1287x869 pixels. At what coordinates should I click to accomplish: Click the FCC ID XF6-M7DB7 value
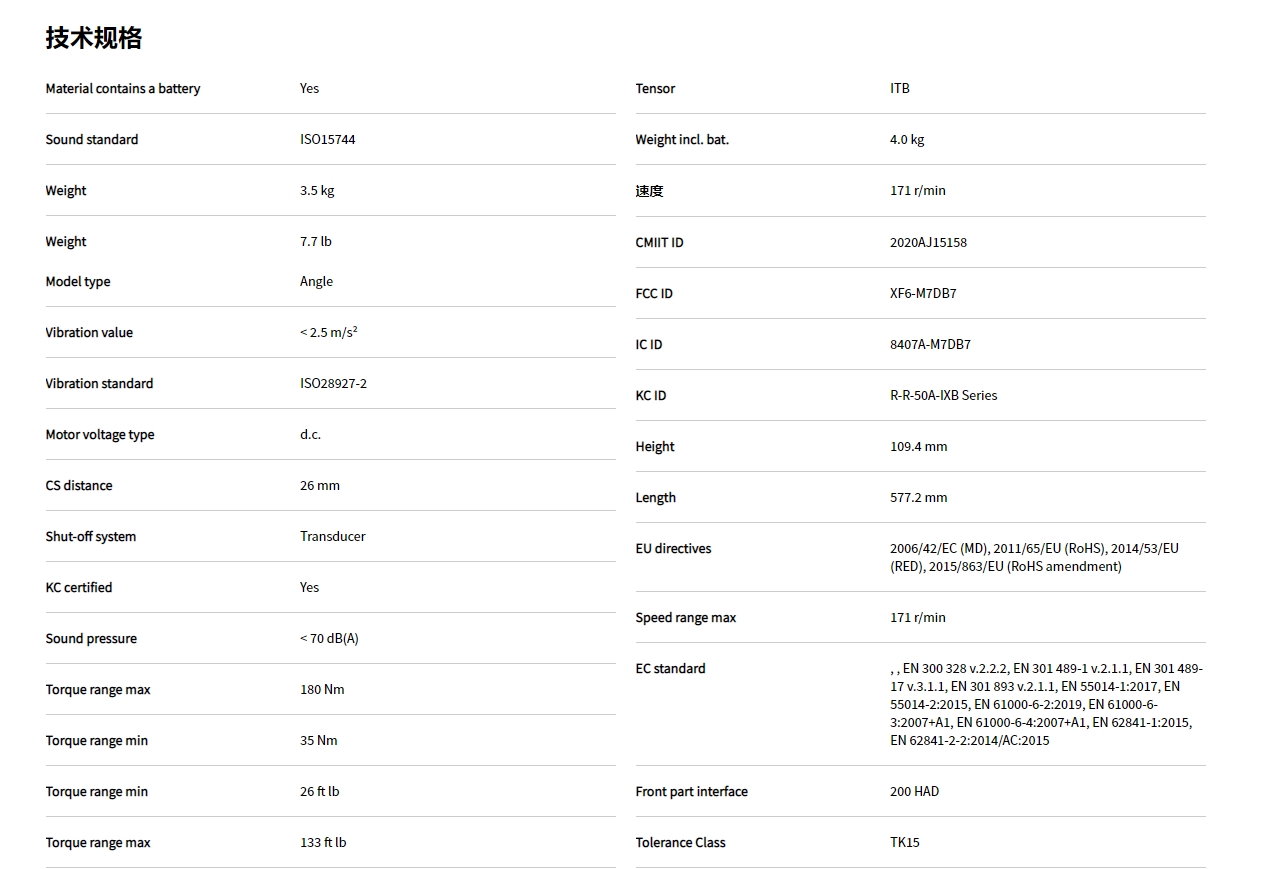pos(923,294)
